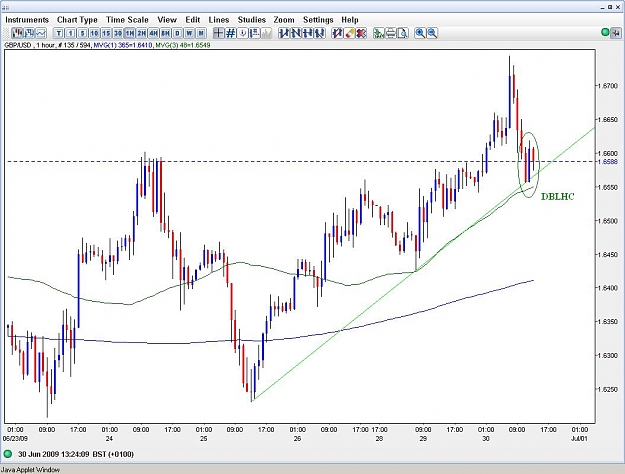Open the Help menu
This screenshot has height=474, width=625.
coord(350,20)
